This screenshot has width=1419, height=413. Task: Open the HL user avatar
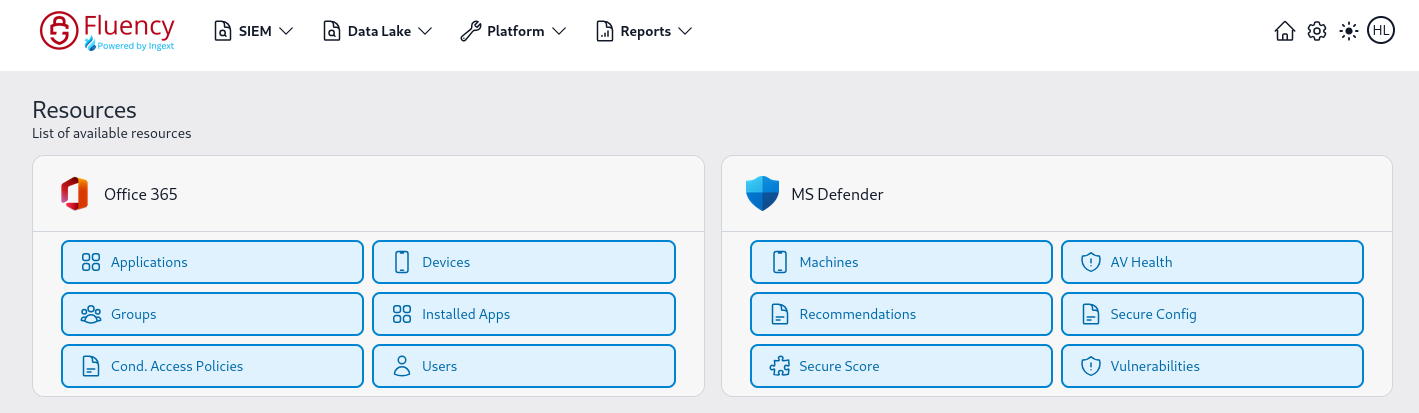(1381, 31)
